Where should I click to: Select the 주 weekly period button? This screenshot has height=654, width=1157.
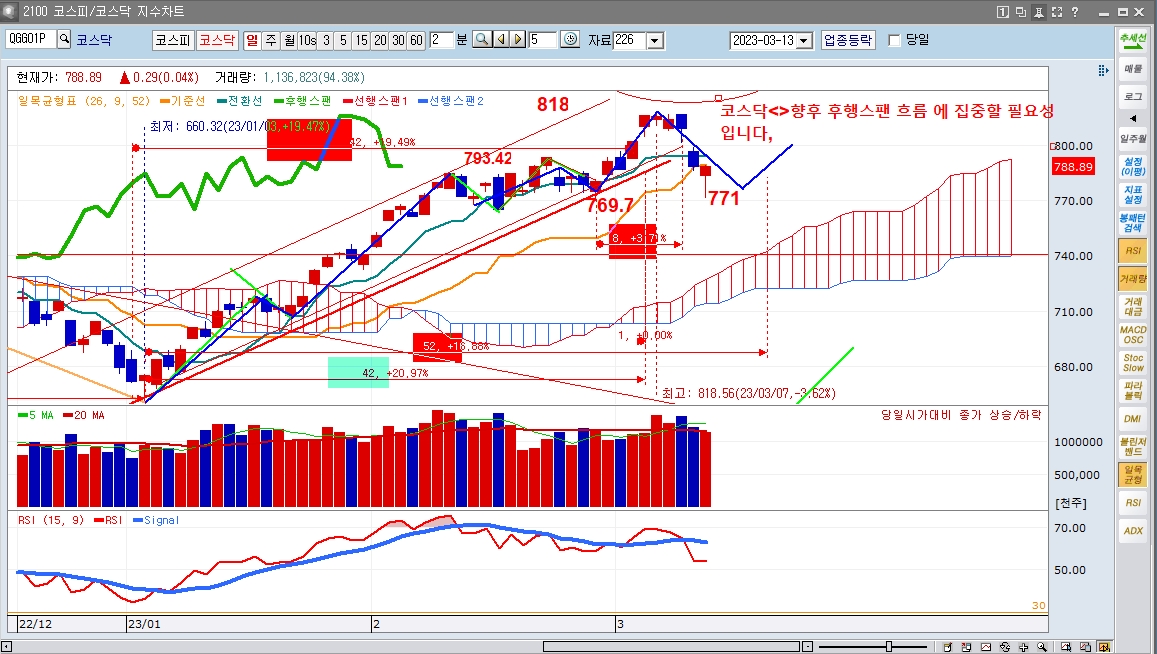272,40
